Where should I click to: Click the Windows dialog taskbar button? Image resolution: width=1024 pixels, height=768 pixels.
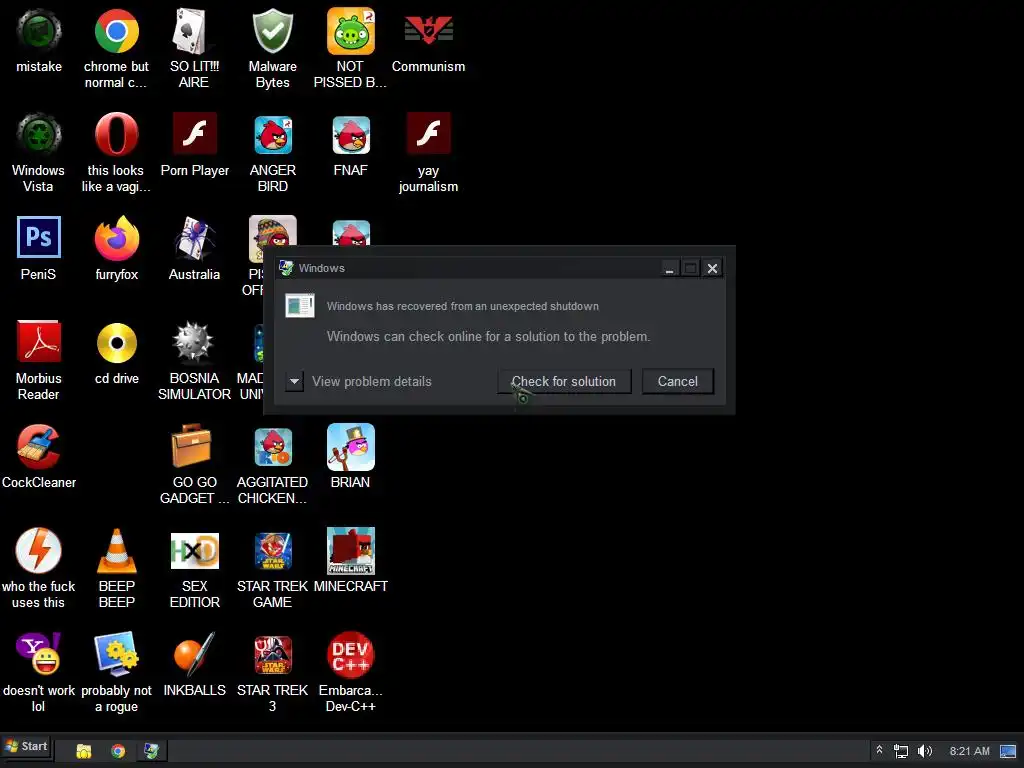(x=152, y=751)
